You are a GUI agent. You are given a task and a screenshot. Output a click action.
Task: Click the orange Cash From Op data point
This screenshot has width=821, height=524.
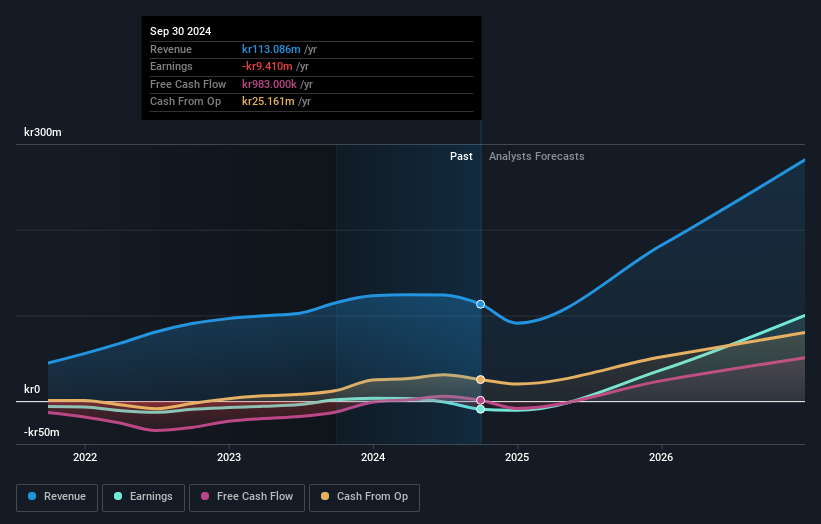click(480, 380)
